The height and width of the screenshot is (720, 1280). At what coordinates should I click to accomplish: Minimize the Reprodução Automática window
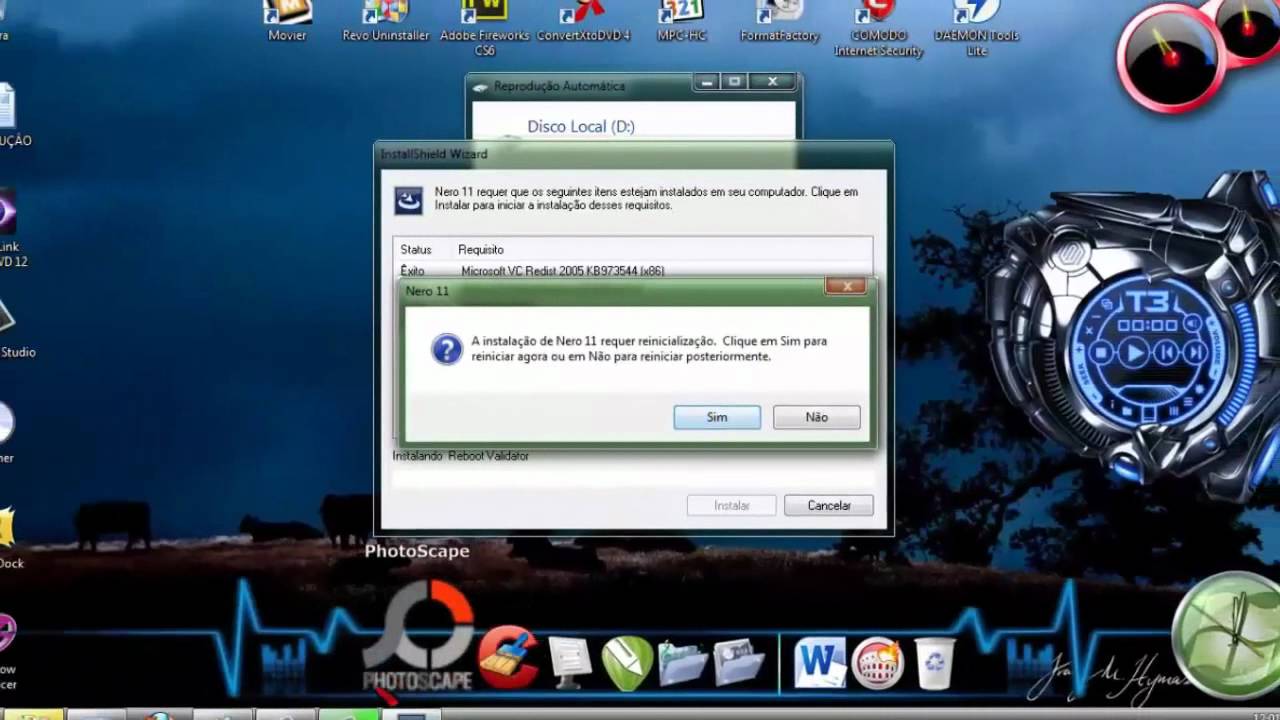pyautogui.click(x=708, y=83)
